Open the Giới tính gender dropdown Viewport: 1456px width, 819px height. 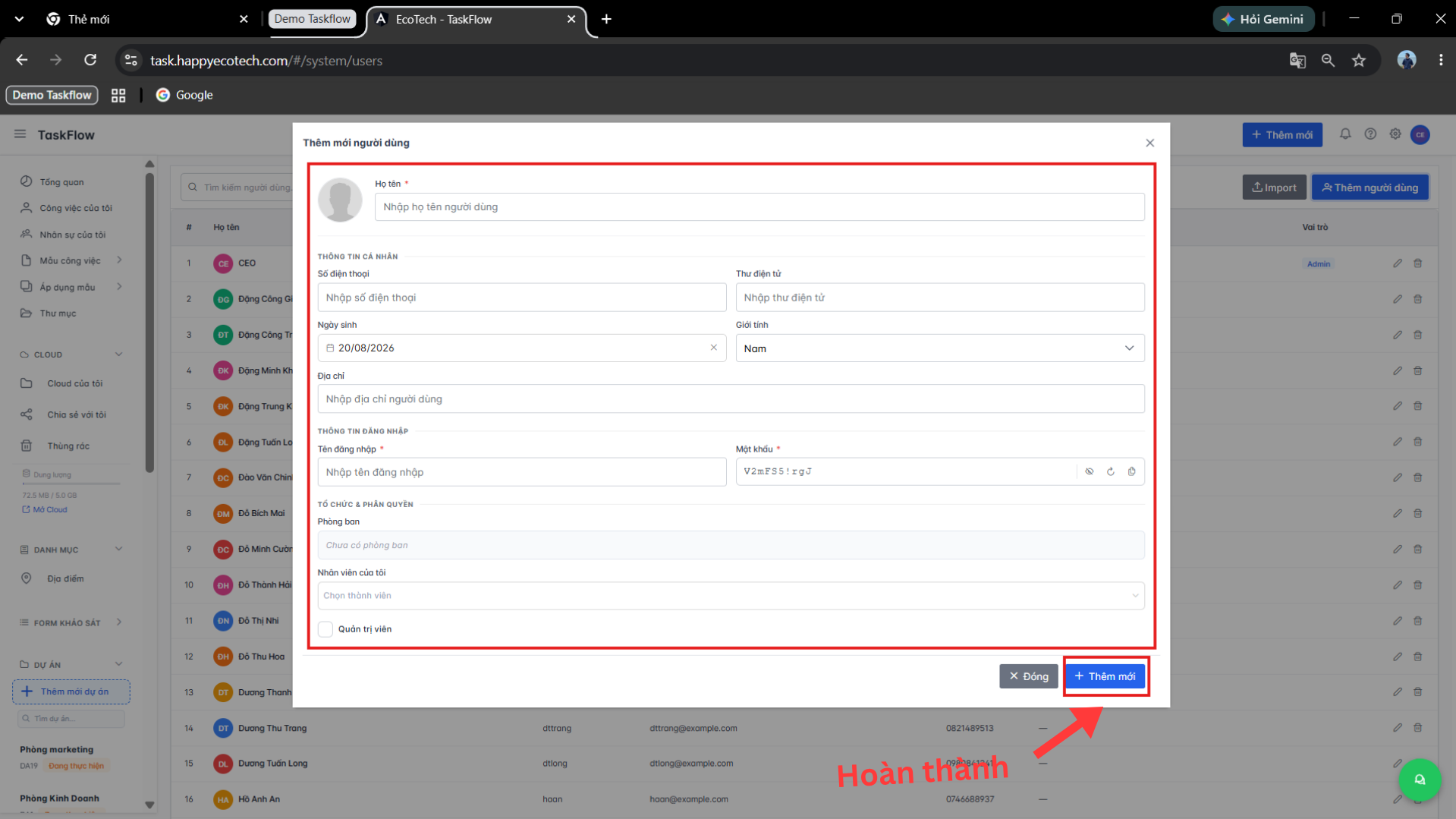click(939, 348)
